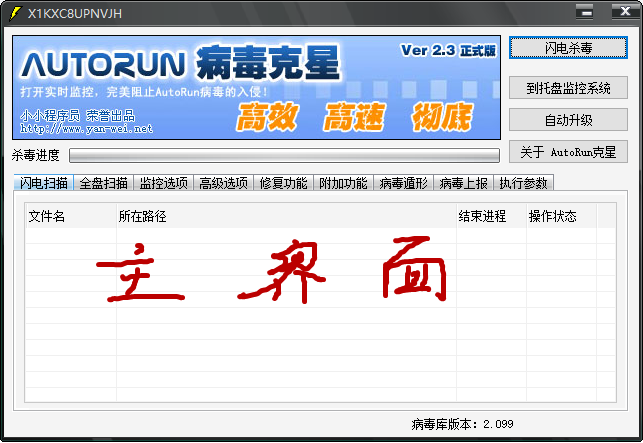Click the lightning app icon in title bar

14,14
